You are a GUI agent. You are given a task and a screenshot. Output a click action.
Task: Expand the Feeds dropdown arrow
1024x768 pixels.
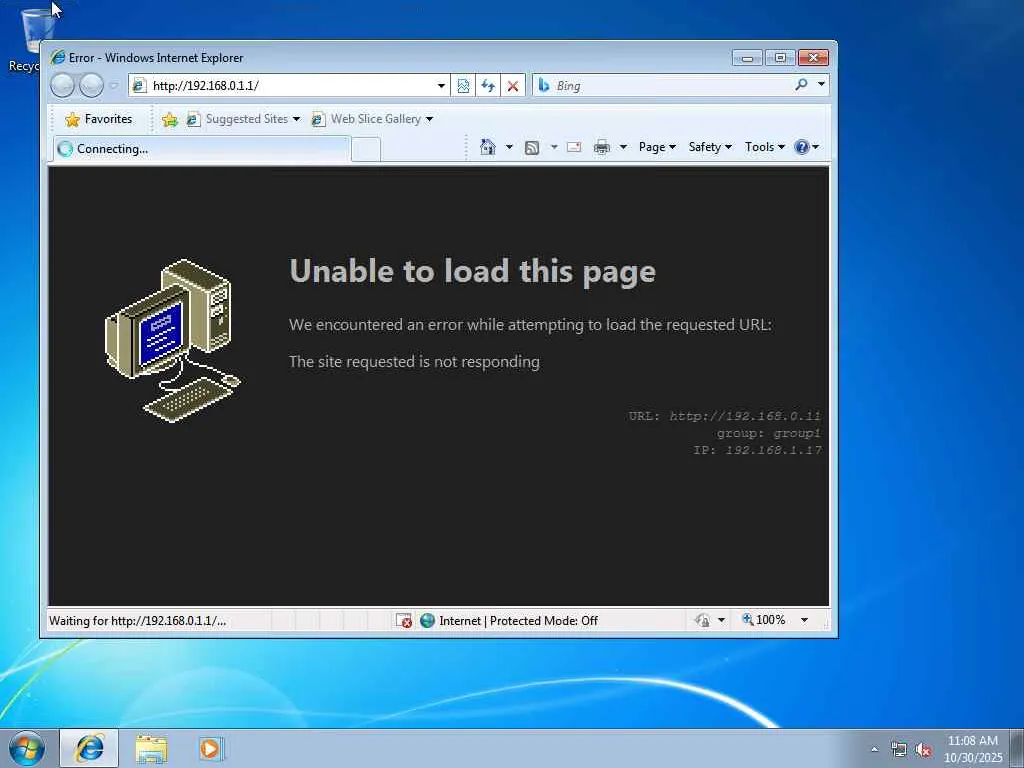point(554,147)
